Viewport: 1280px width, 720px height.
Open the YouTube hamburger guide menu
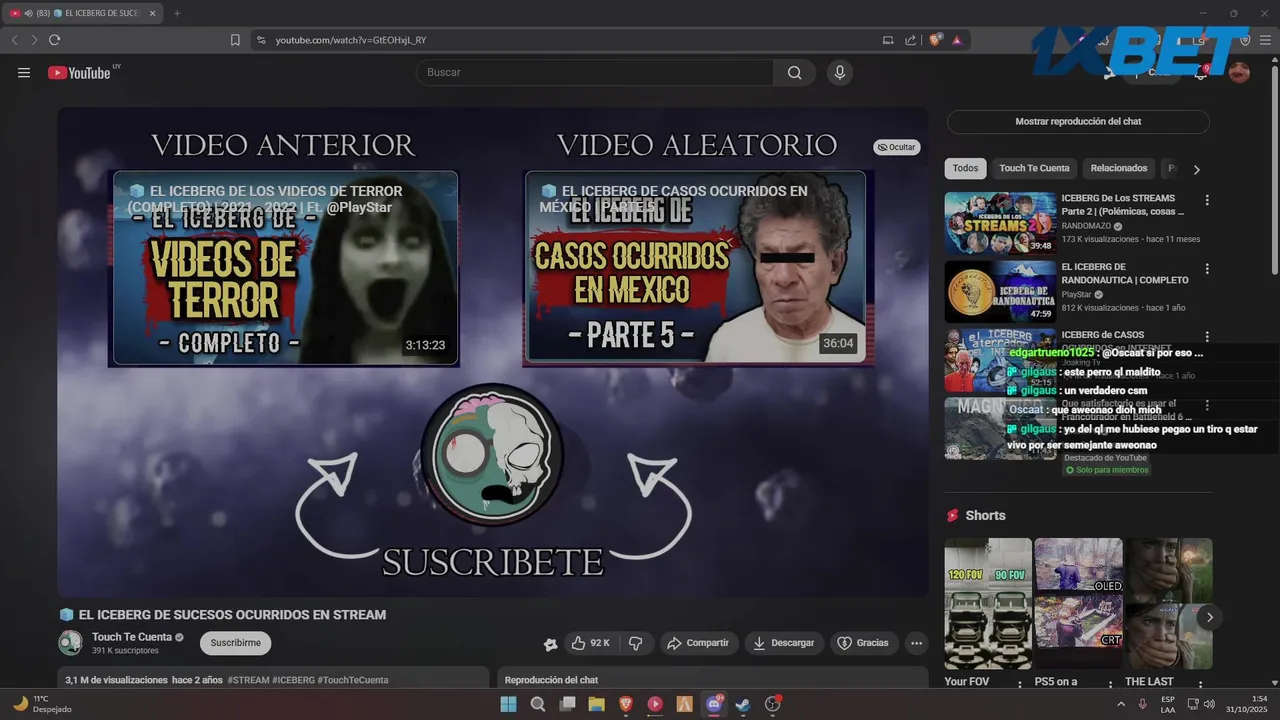click(24, 72)
